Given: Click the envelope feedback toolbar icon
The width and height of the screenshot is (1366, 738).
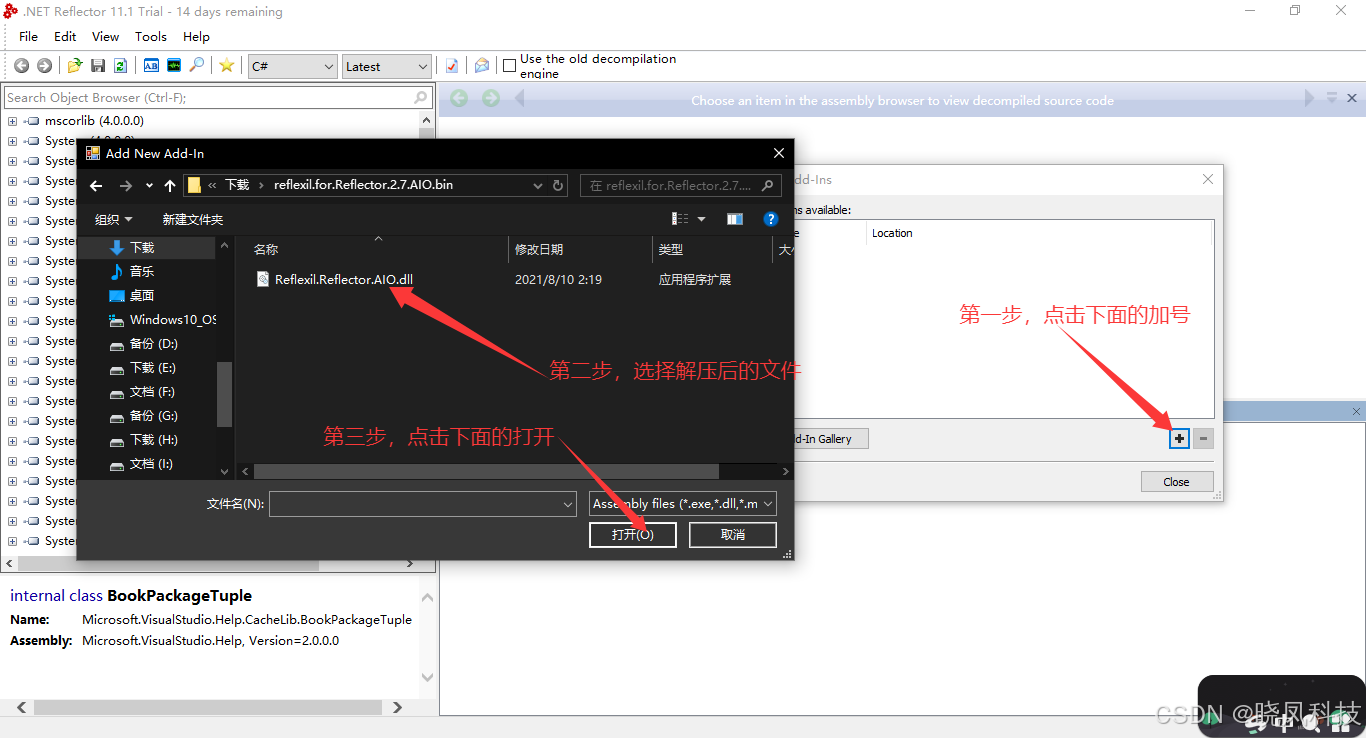Looking at the screenshot, I should point(482,65).
